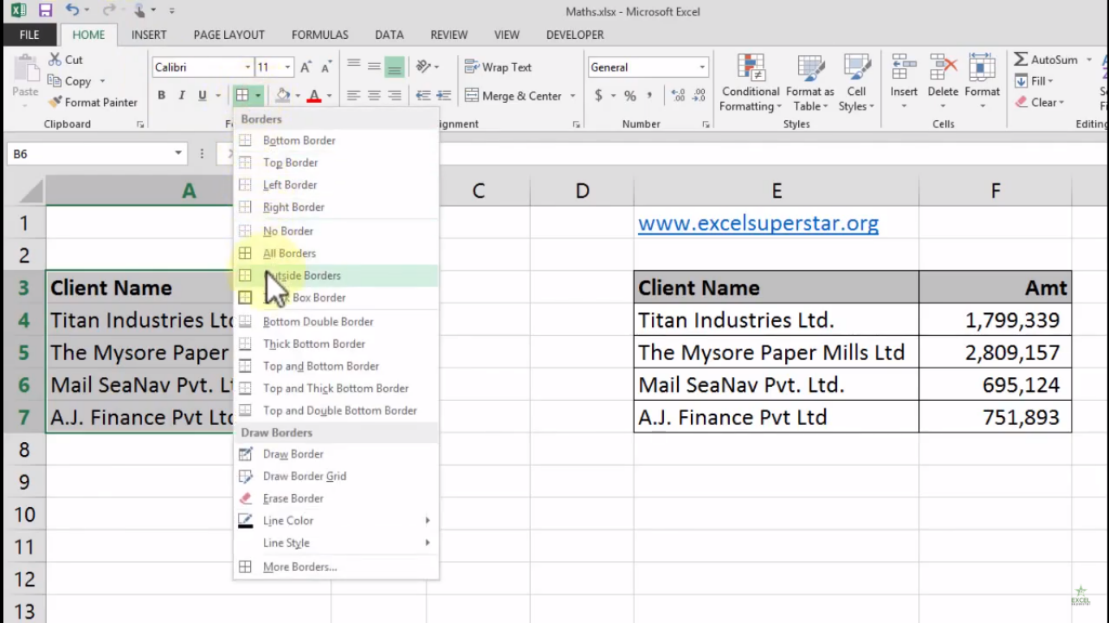The image size is (1109, 623).
Task: Choose Thick Bottom Border
Action: click(x=336, y=344)
